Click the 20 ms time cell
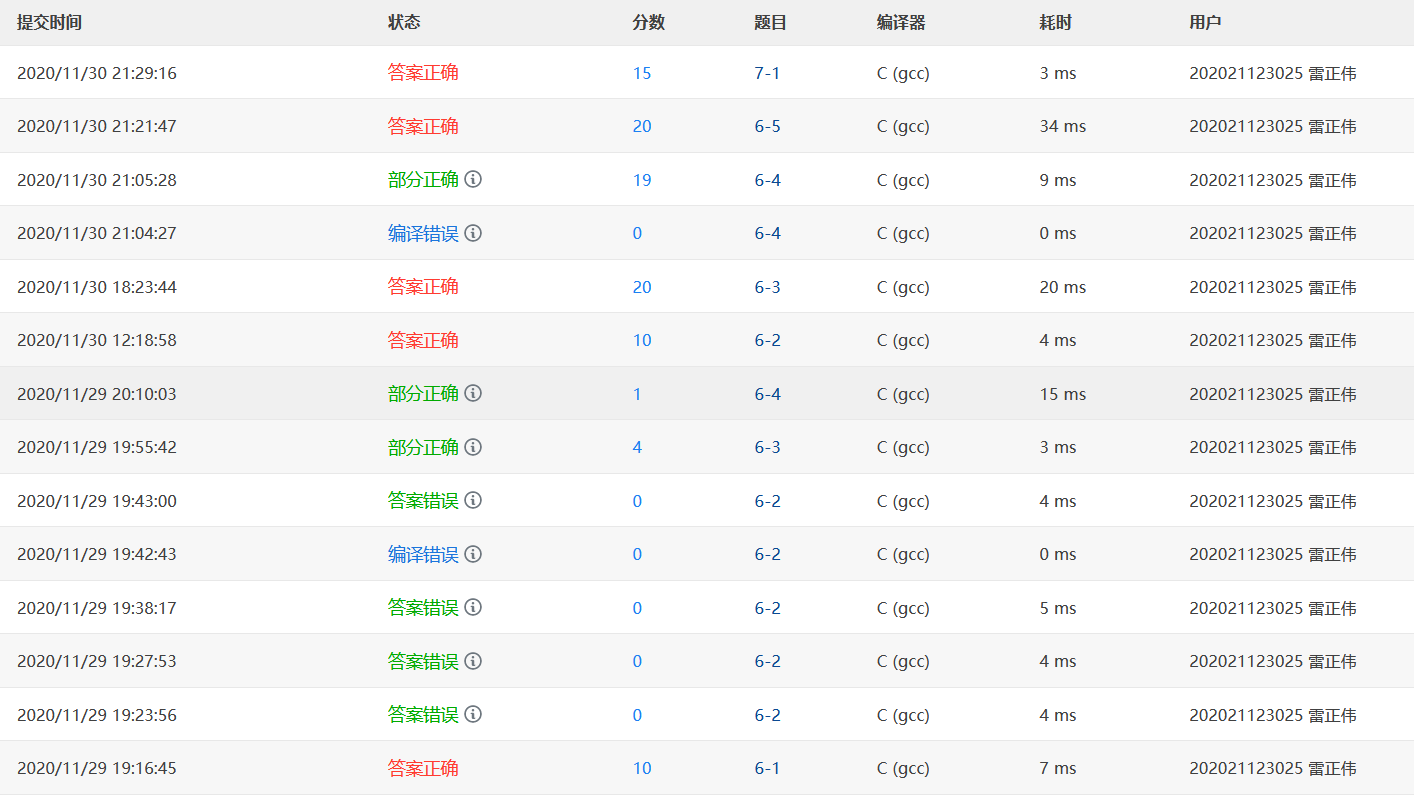The height and width of the screenshot is (796, 1414). 1063,287
